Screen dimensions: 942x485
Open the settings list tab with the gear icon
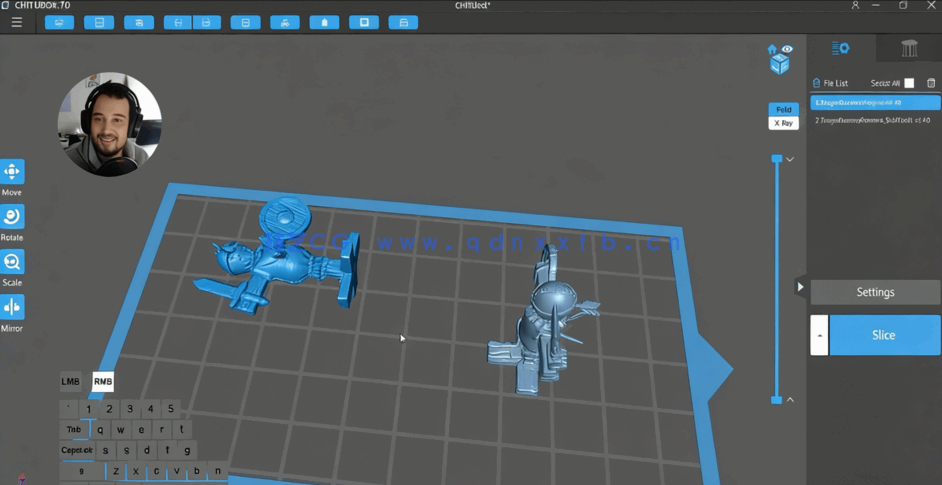pos(840,49)
